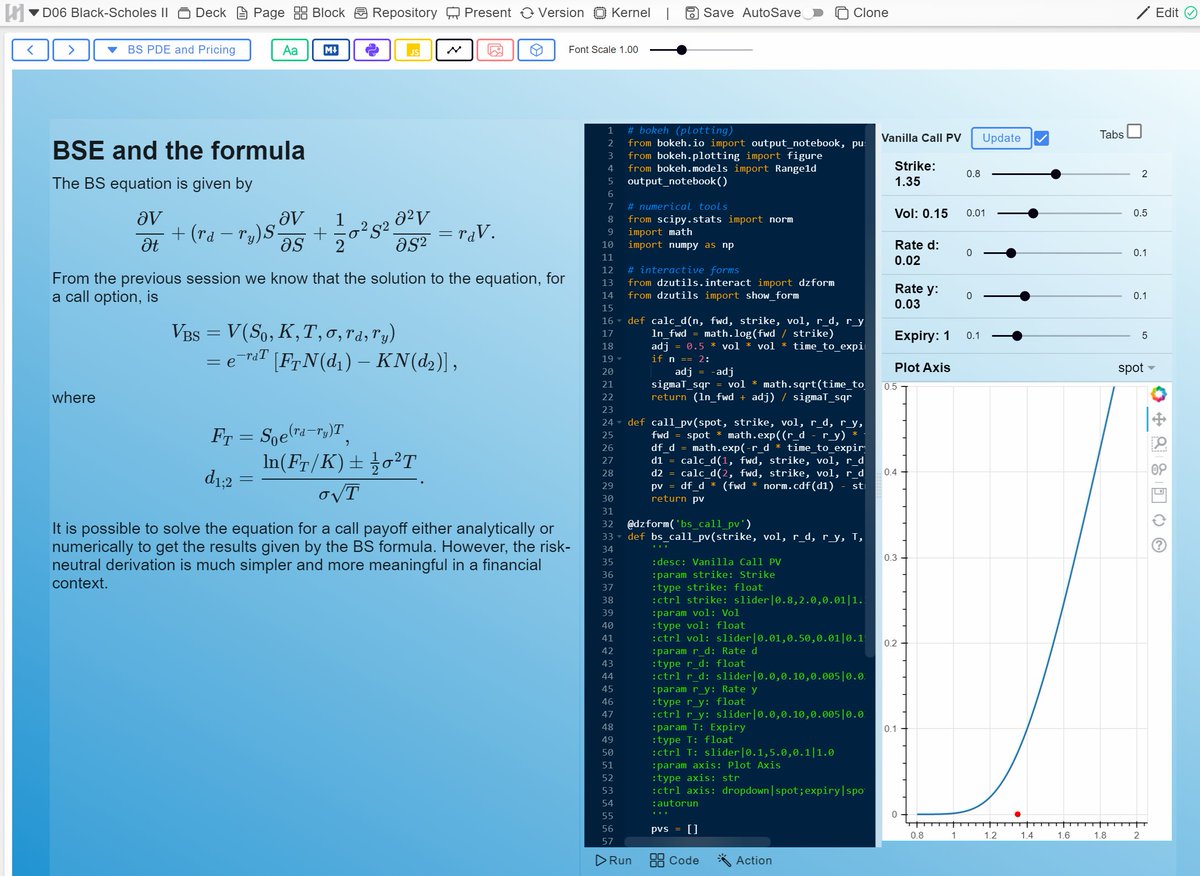
Task: Open the Block menu
Action: point(319,13)
